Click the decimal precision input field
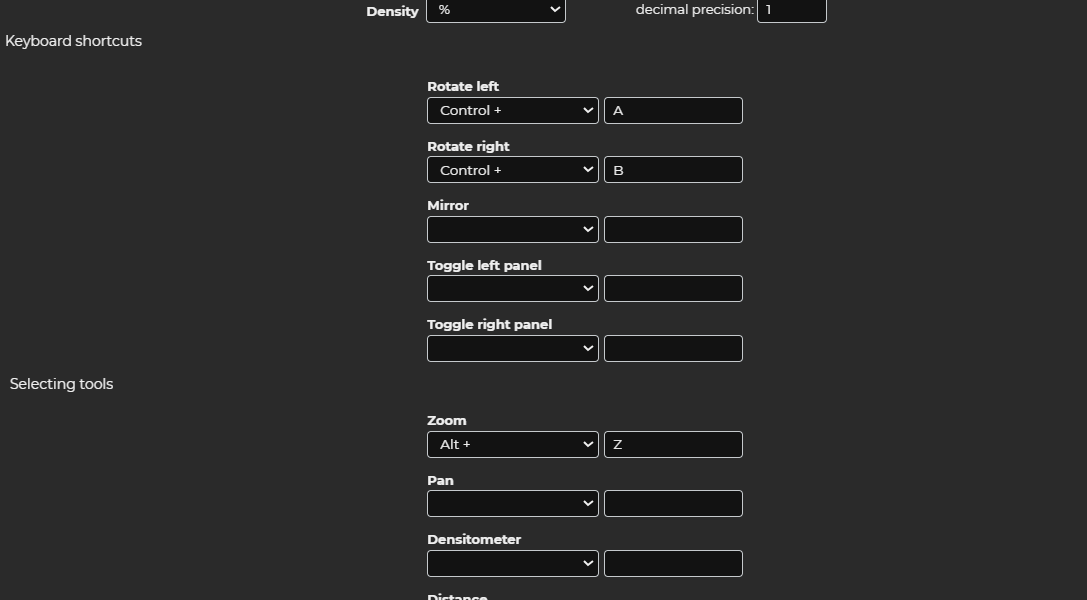This screenshot has width=1087, height=600. [x=791, y=10]
